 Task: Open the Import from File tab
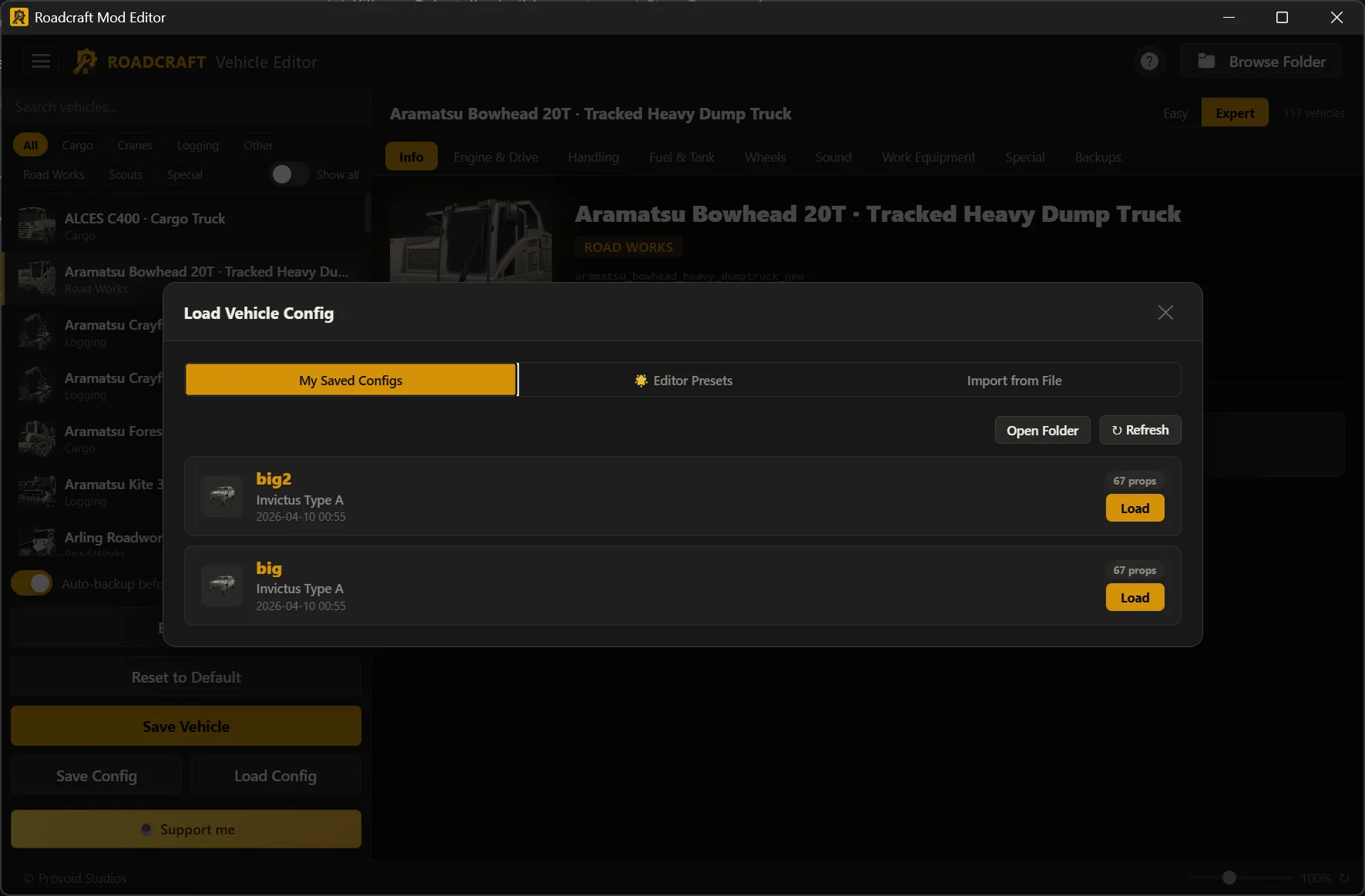1014,380
